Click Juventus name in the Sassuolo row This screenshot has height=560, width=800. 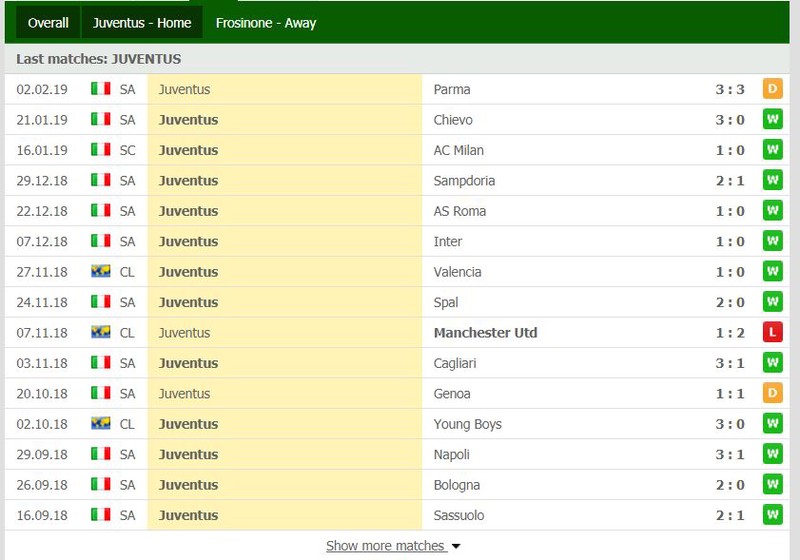(x=188, y=515)
